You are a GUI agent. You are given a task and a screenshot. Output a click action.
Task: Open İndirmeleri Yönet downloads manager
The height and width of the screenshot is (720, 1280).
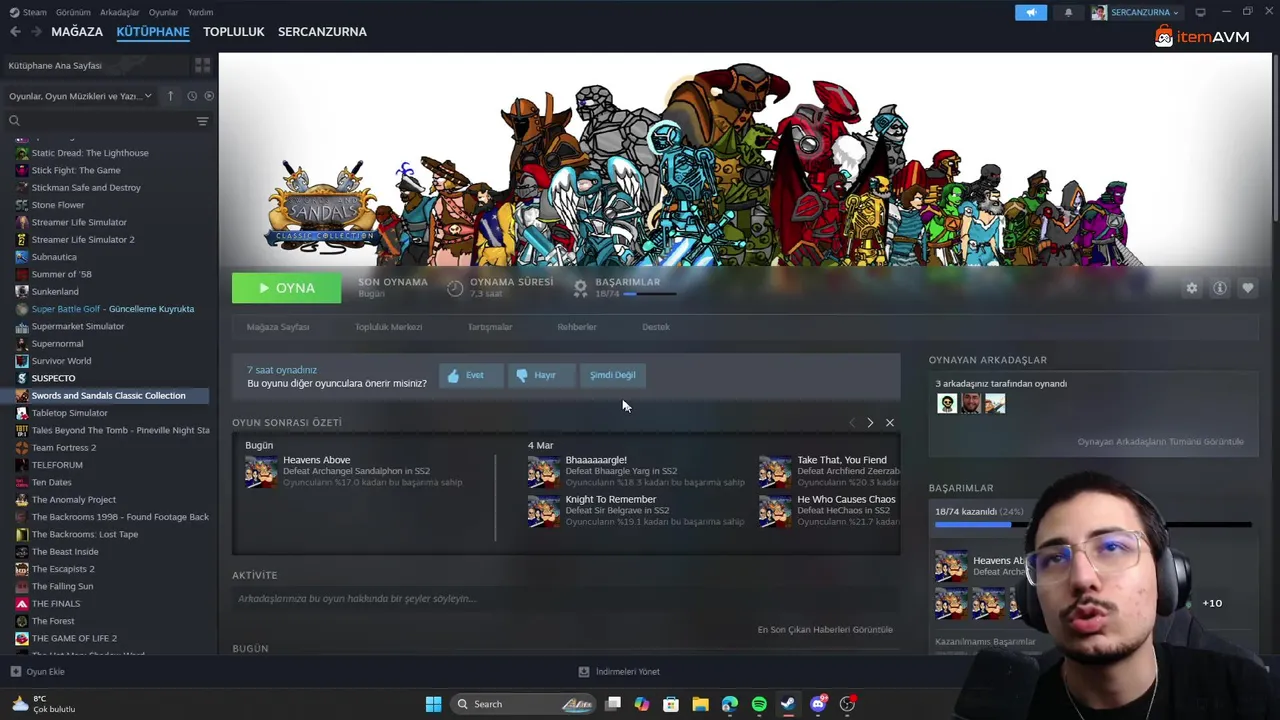coord(620,672)
